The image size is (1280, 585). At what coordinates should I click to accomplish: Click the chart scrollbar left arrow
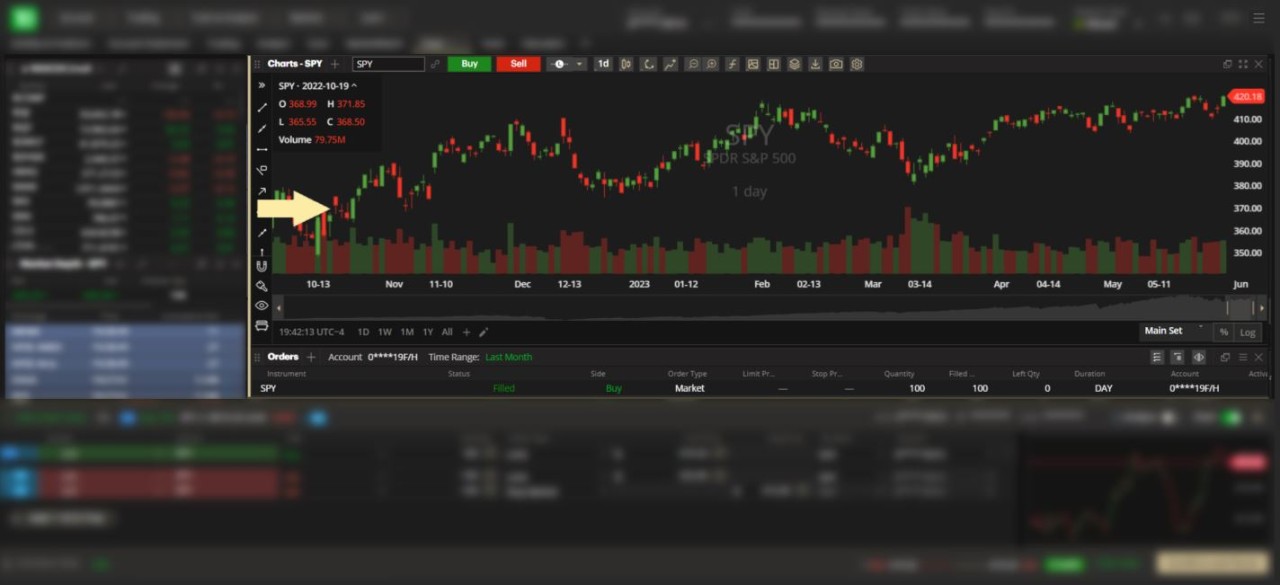coord(279,307)
